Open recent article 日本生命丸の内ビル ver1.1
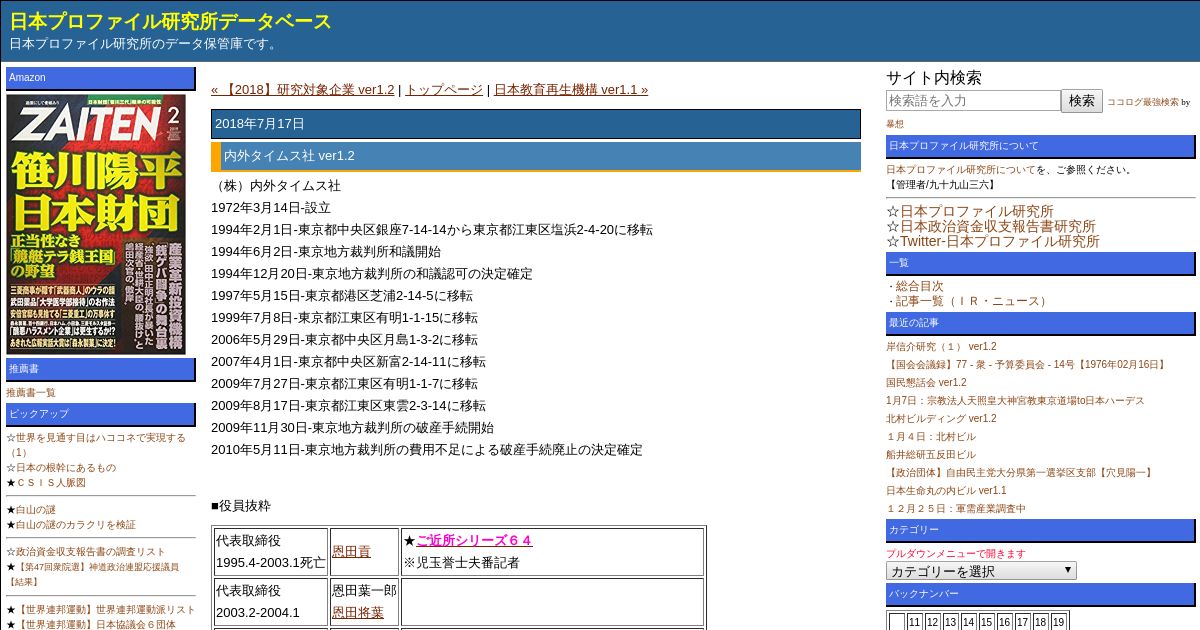Viewport: 1200px width, 630px height. pyautogui.click(x=946, y=491)
